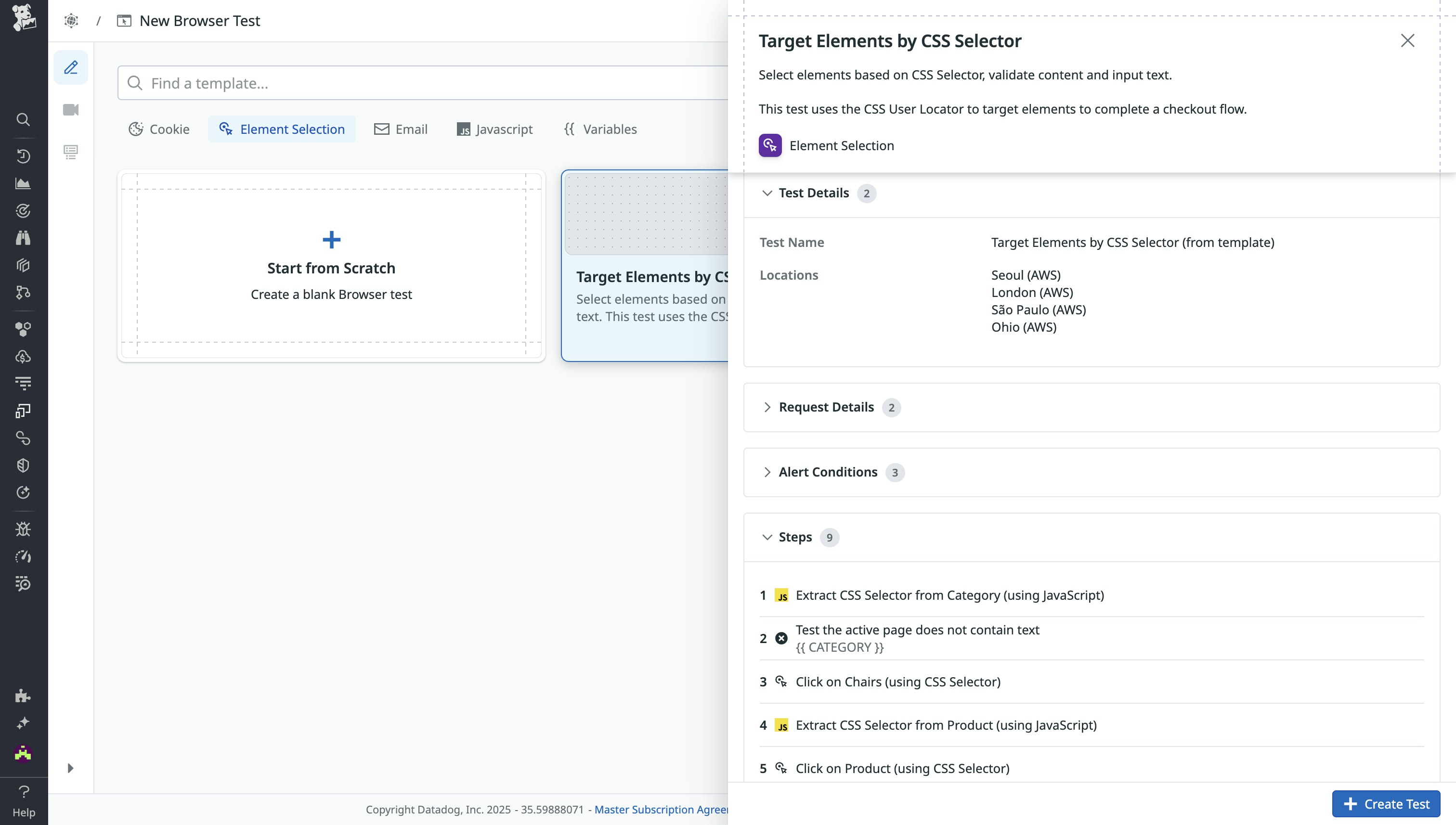Collapse the Steps section

pos(767,537)
